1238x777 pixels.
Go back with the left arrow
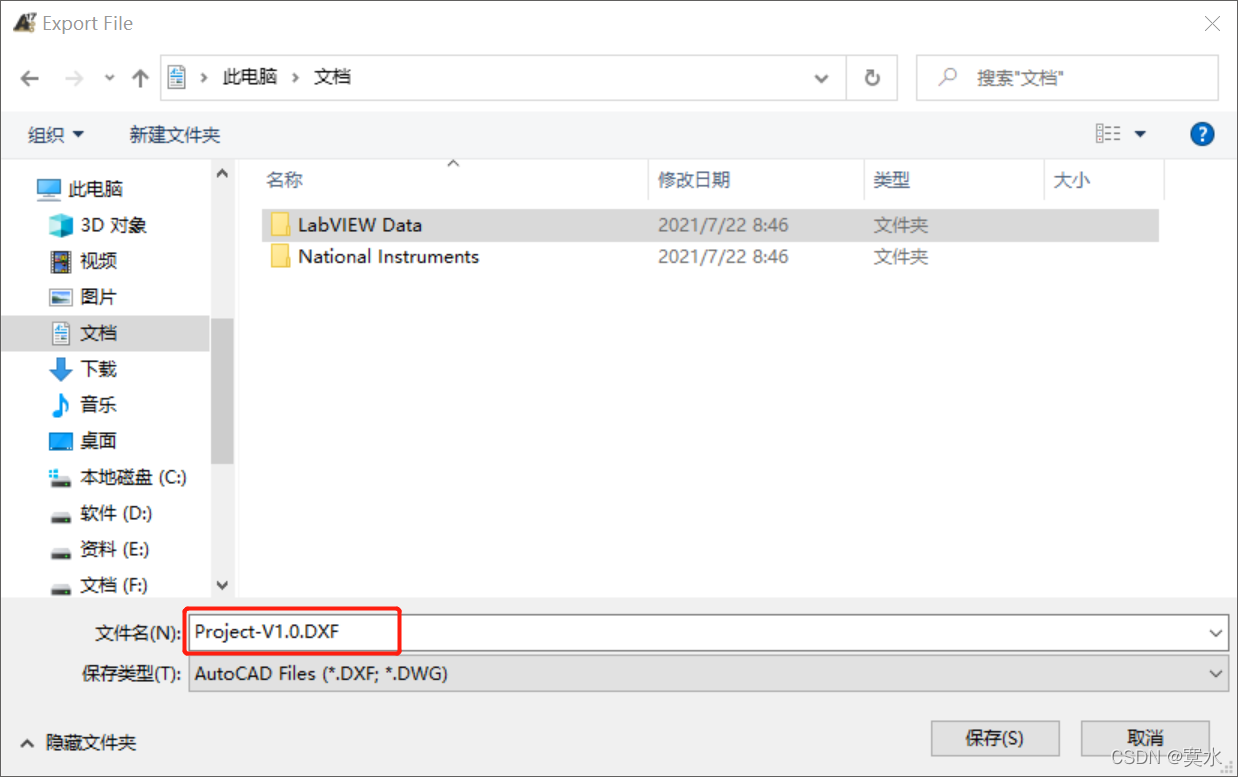(x=30, y=78)
